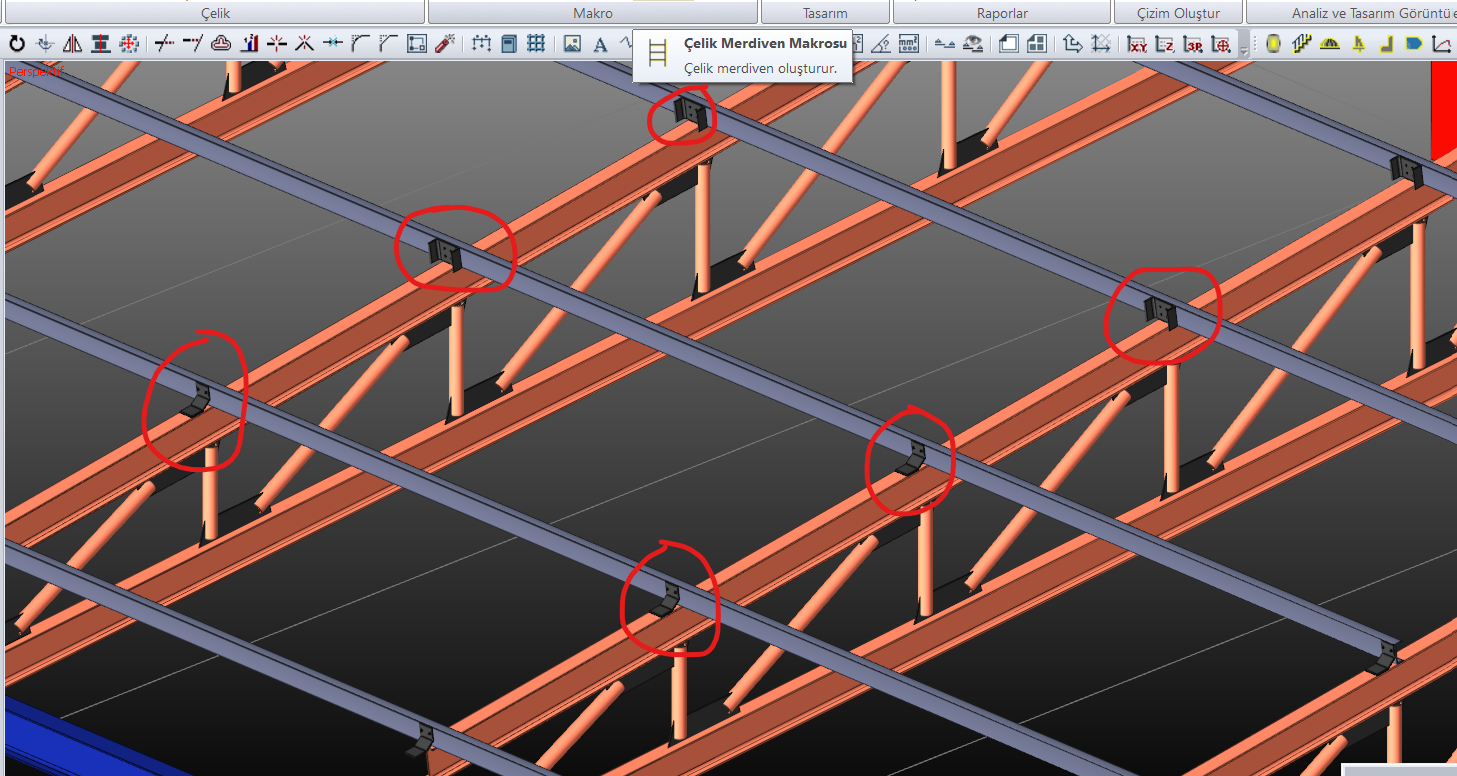Click the 3D box arrow icon
The image size is (1457, 776).
(1072, 44)
